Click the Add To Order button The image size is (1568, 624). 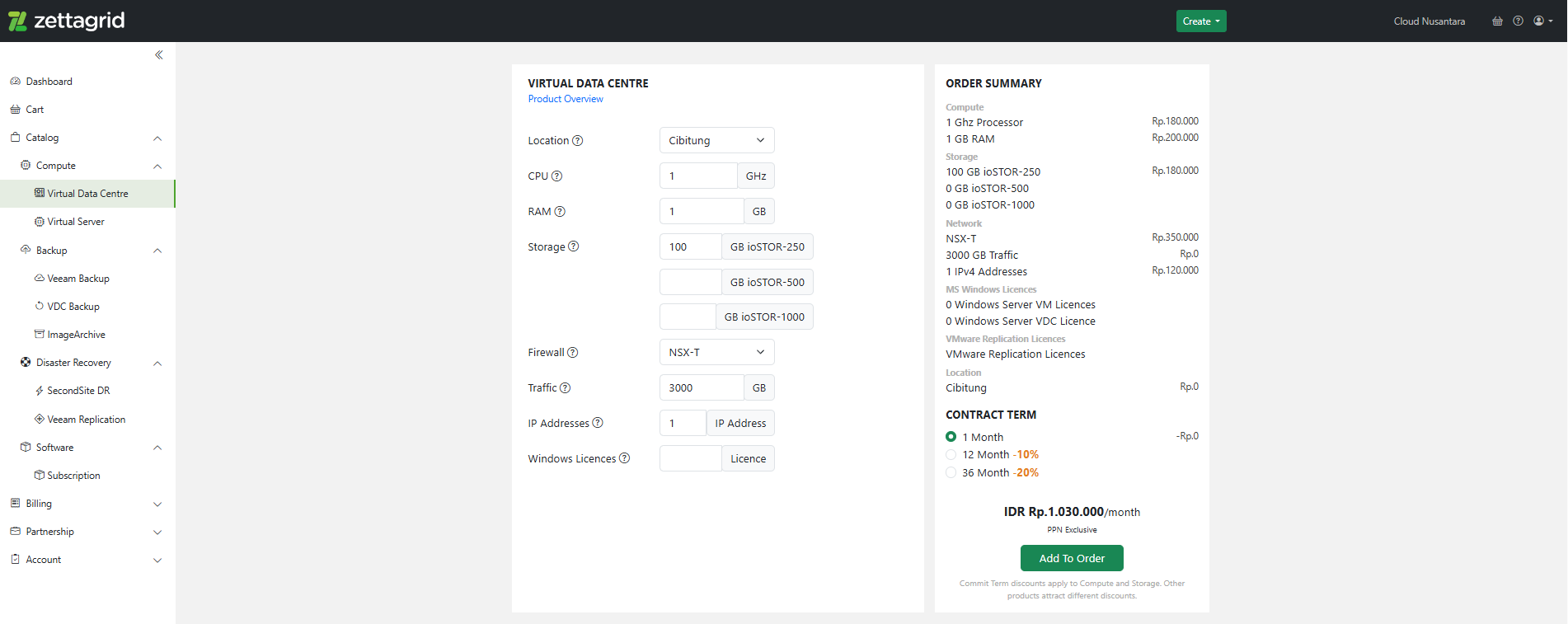(1072, 558)
